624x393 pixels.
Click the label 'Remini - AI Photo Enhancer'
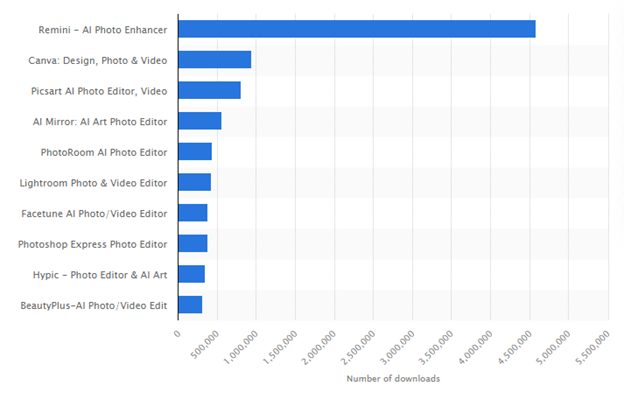[x=103, y=30]
